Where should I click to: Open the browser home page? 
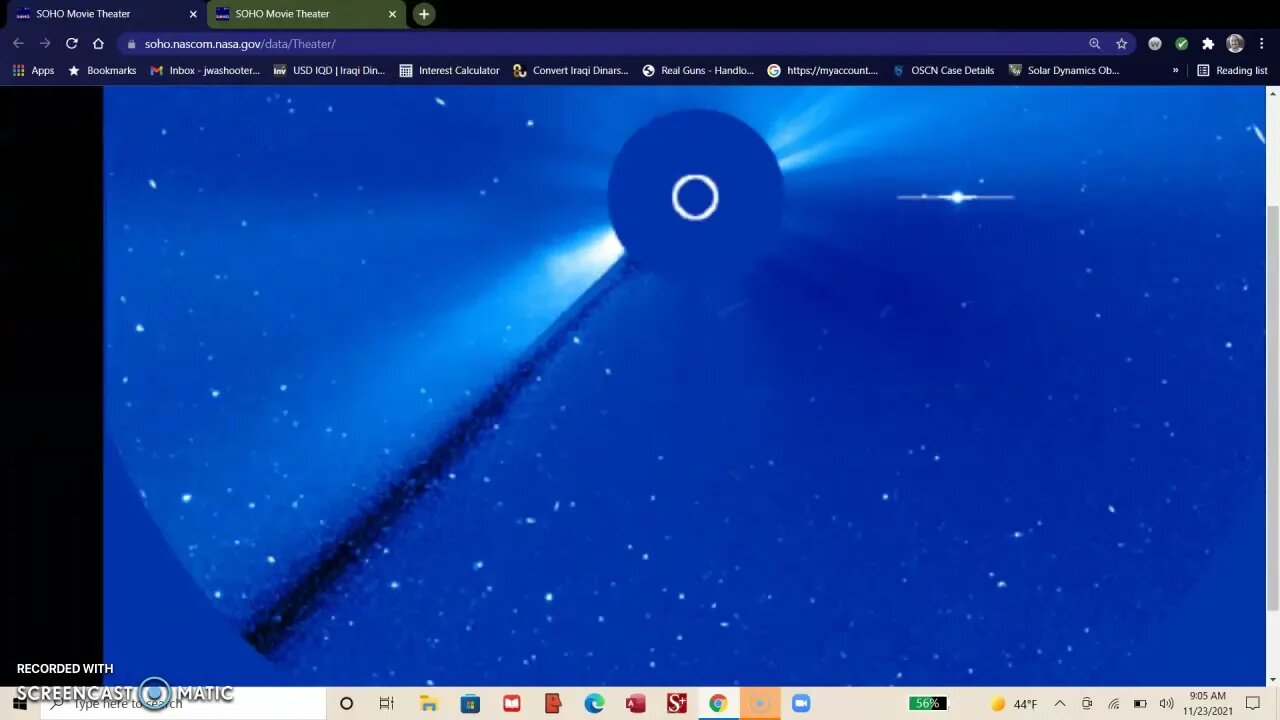pos(98,43)
